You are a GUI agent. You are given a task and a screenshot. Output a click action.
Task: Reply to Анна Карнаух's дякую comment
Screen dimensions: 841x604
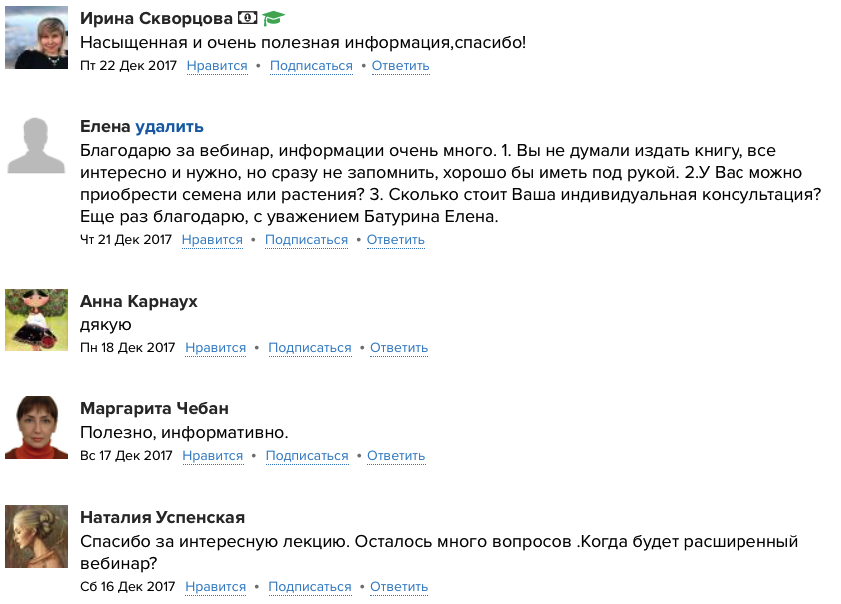click(x=399, y=348)
